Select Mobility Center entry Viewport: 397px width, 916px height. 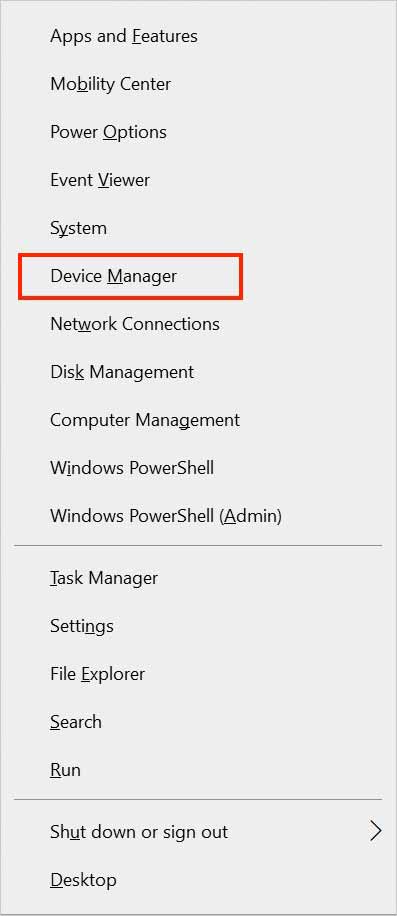(198, 84)
